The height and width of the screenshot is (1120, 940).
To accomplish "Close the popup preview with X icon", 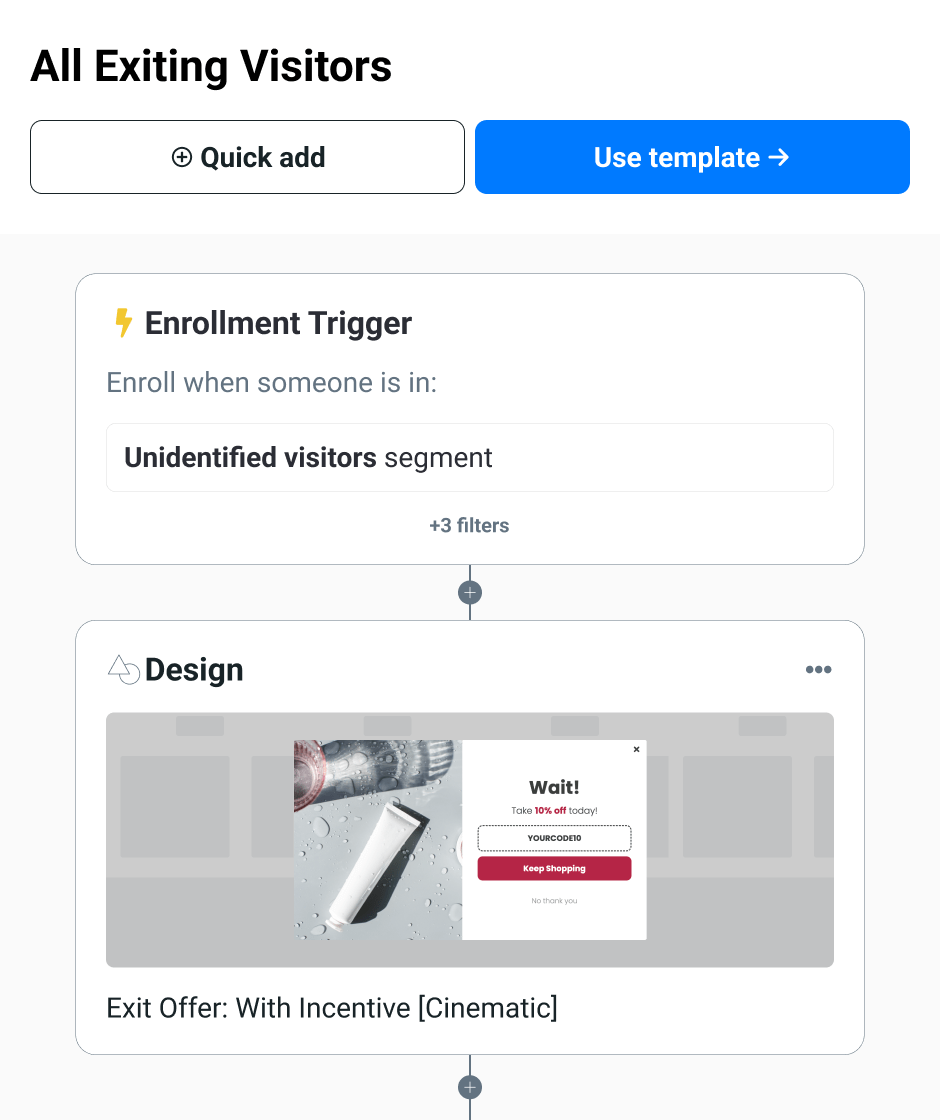I will pos(636,749).
